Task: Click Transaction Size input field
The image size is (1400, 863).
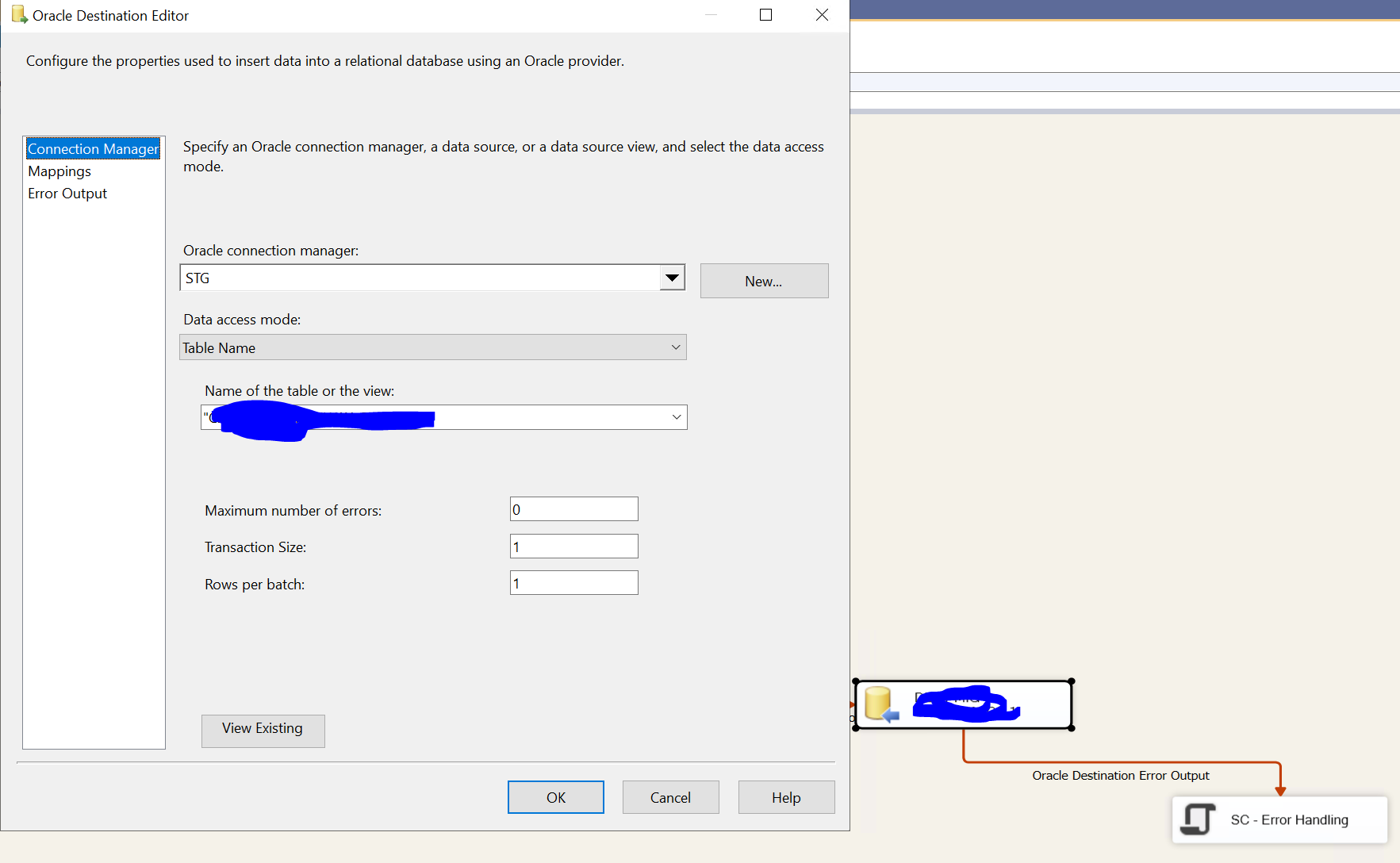Action: pos(574,547)
